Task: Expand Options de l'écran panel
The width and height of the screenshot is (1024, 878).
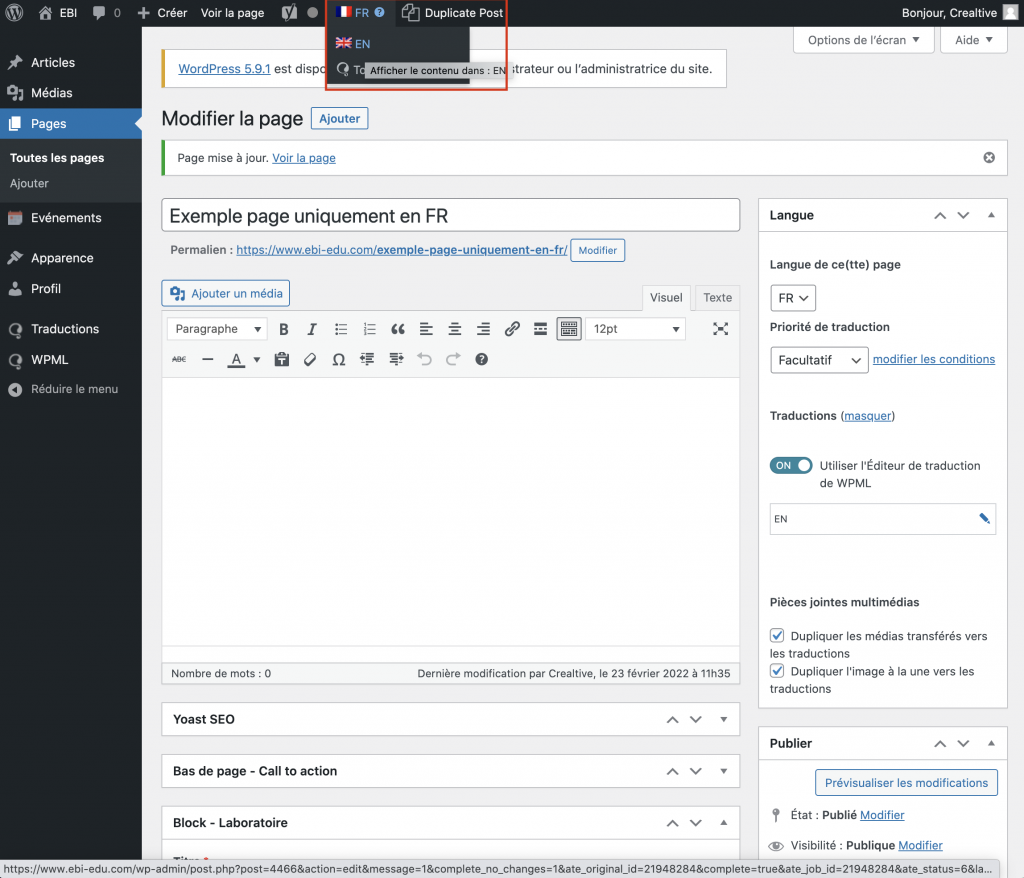Action: pyautogui.click(x=863, y=41)
